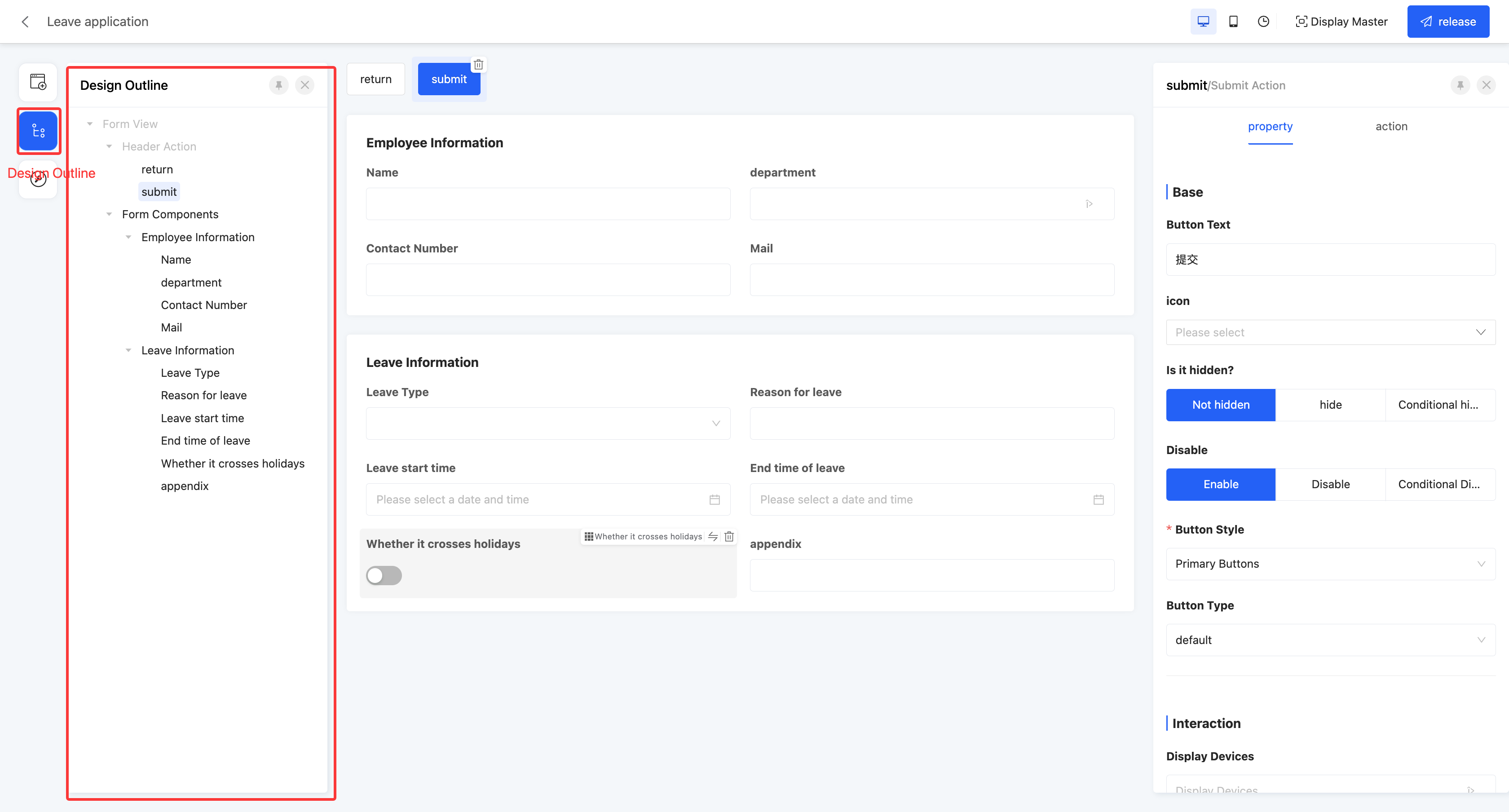Pin the Design Outline panel
This screenshot has width=1509, height=812.
(x=279, y=85)
